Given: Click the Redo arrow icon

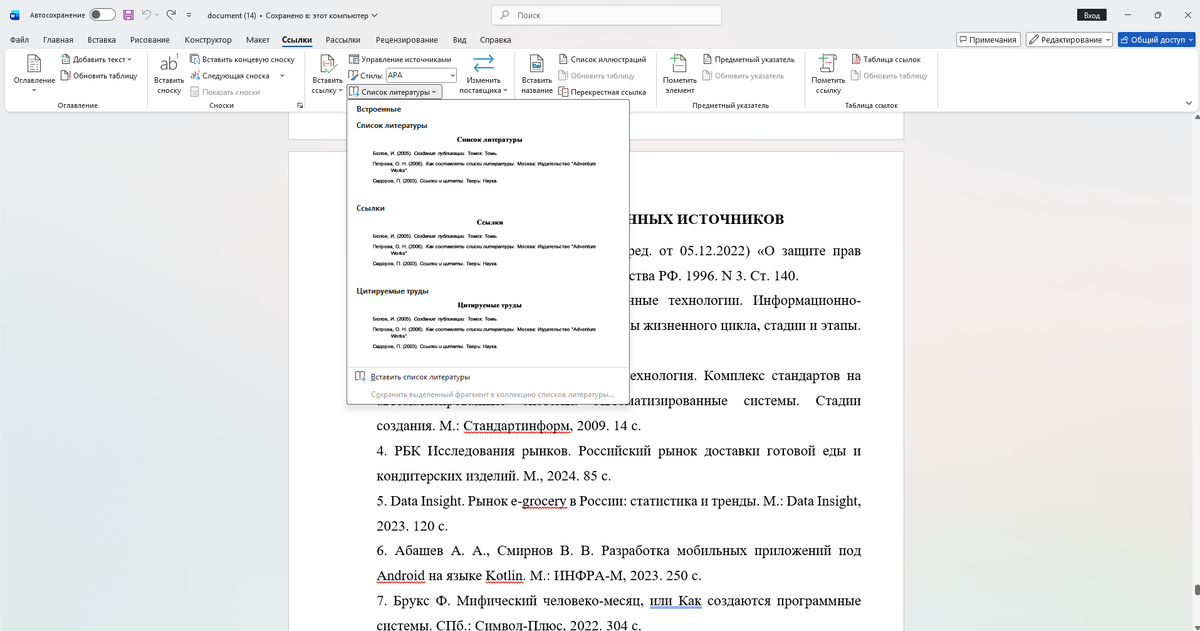Looking at the screenshot, I should 172,15.
